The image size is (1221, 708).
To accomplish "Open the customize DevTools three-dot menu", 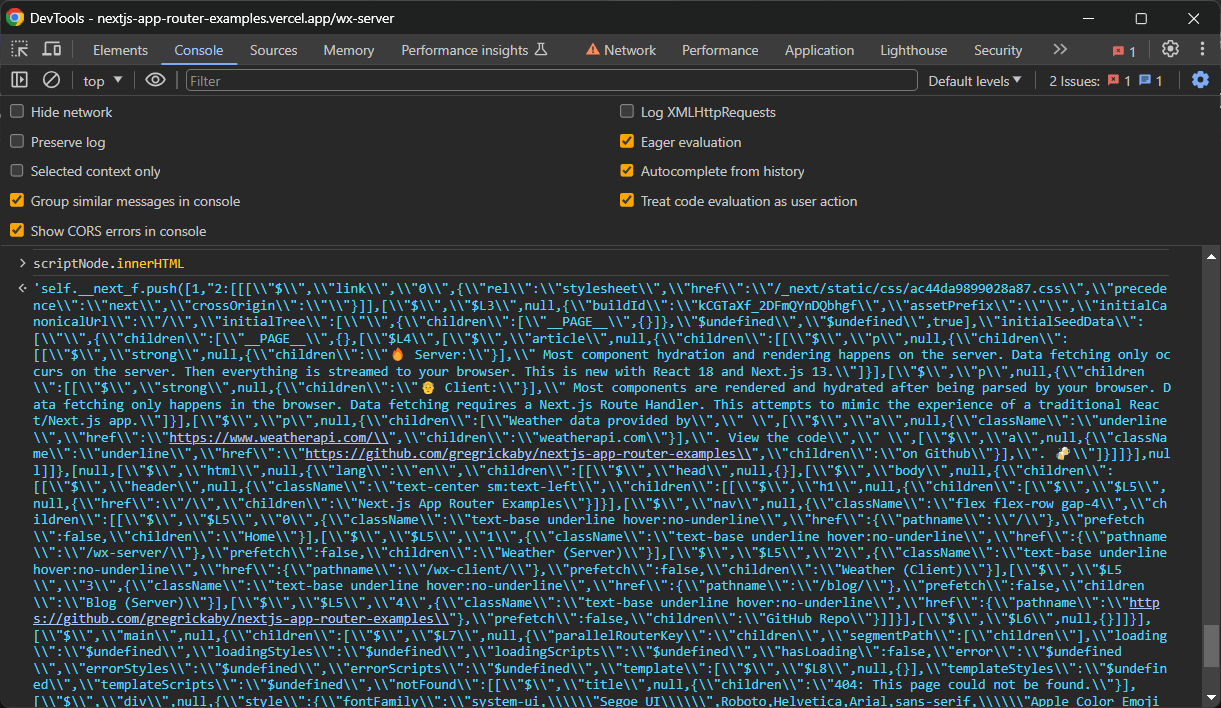I will coord(1202,49).
